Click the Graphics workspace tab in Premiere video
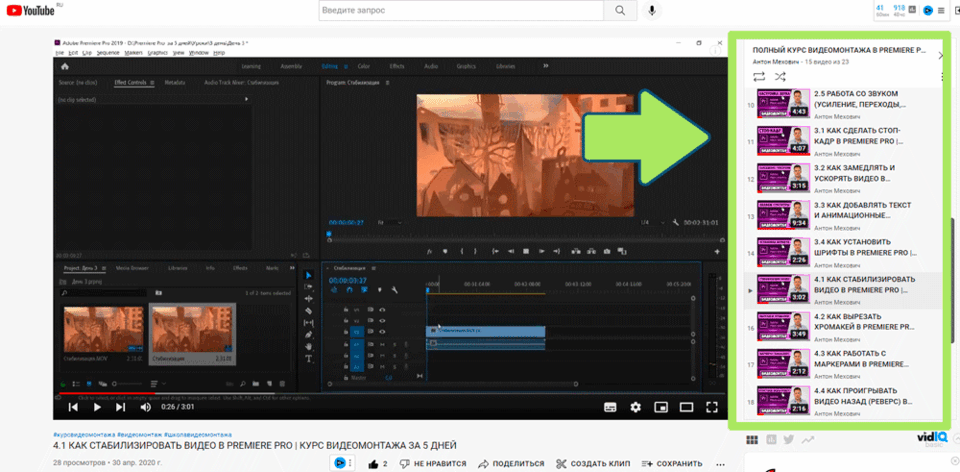 466,66
